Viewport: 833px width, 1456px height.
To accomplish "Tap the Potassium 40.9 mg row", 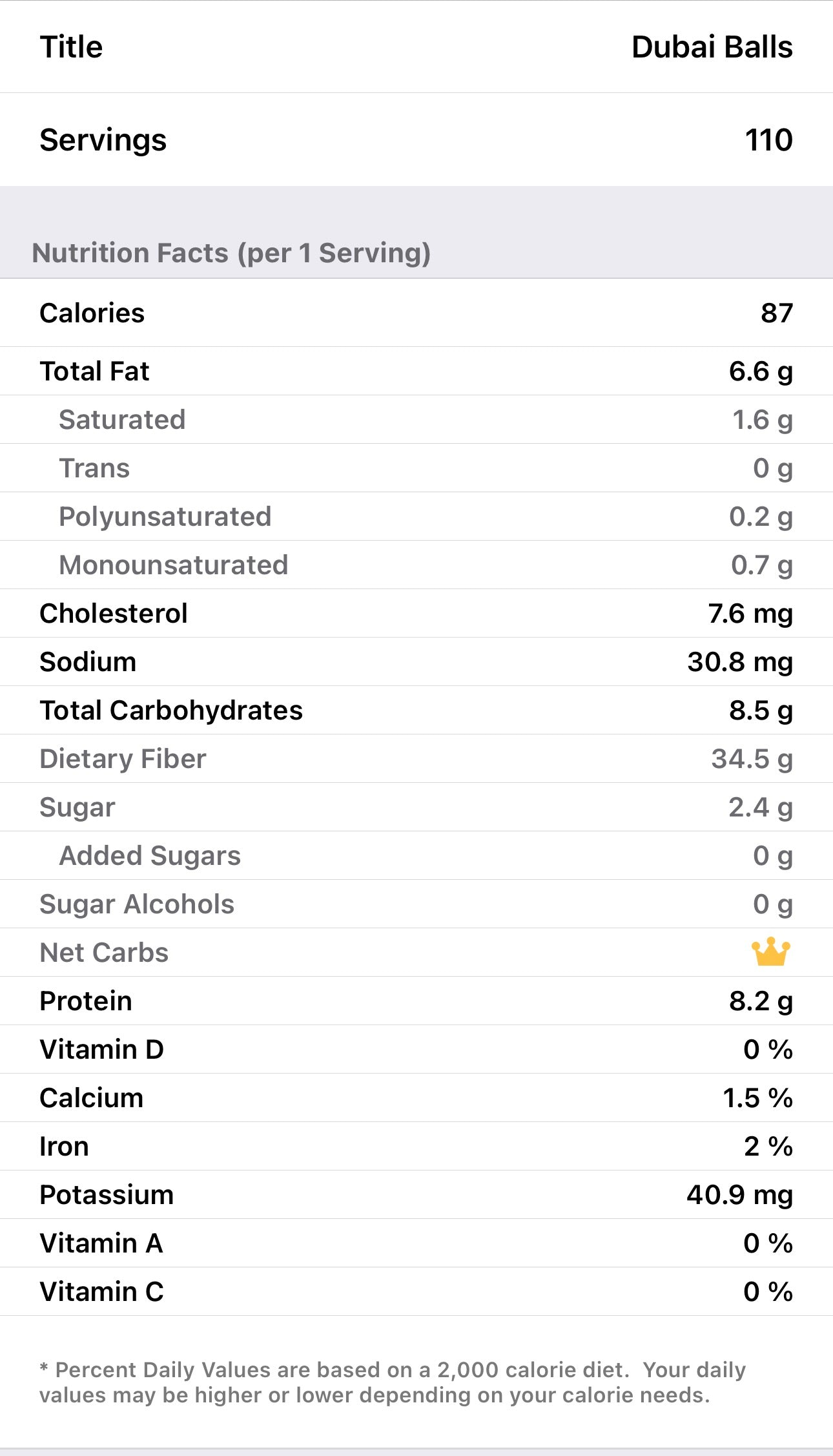I will pyautogui.click(x=416, y=1195).
